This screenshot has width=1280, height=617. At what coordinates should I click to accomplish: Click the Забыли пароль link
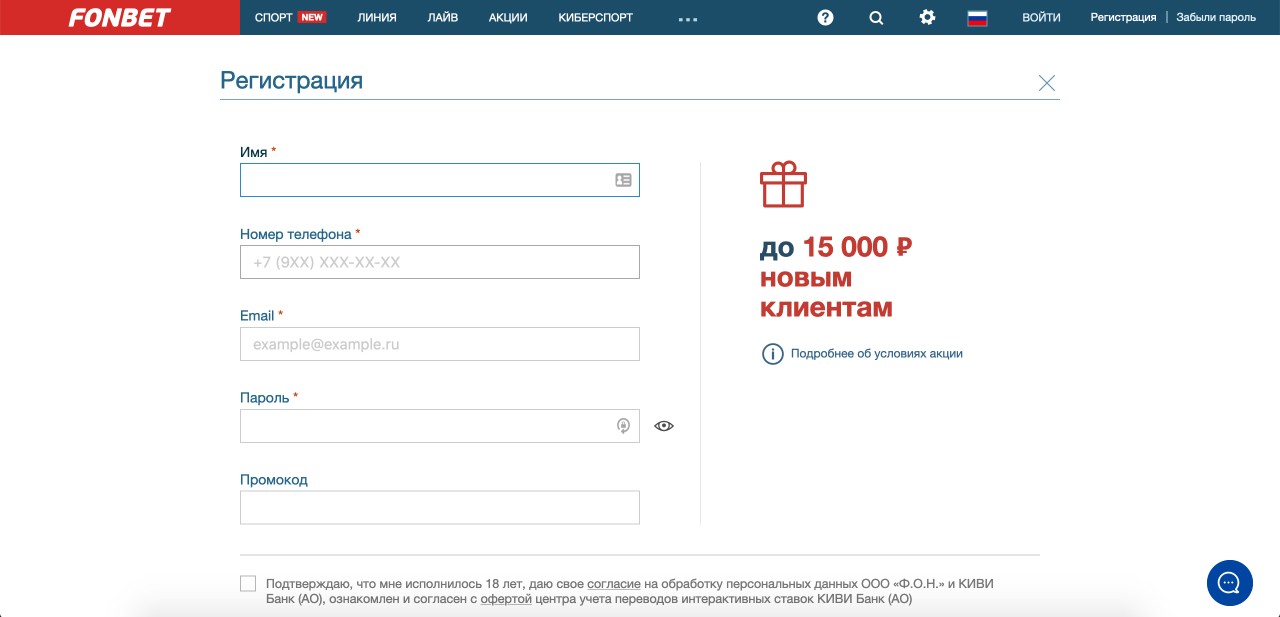tap(1216, 17)
